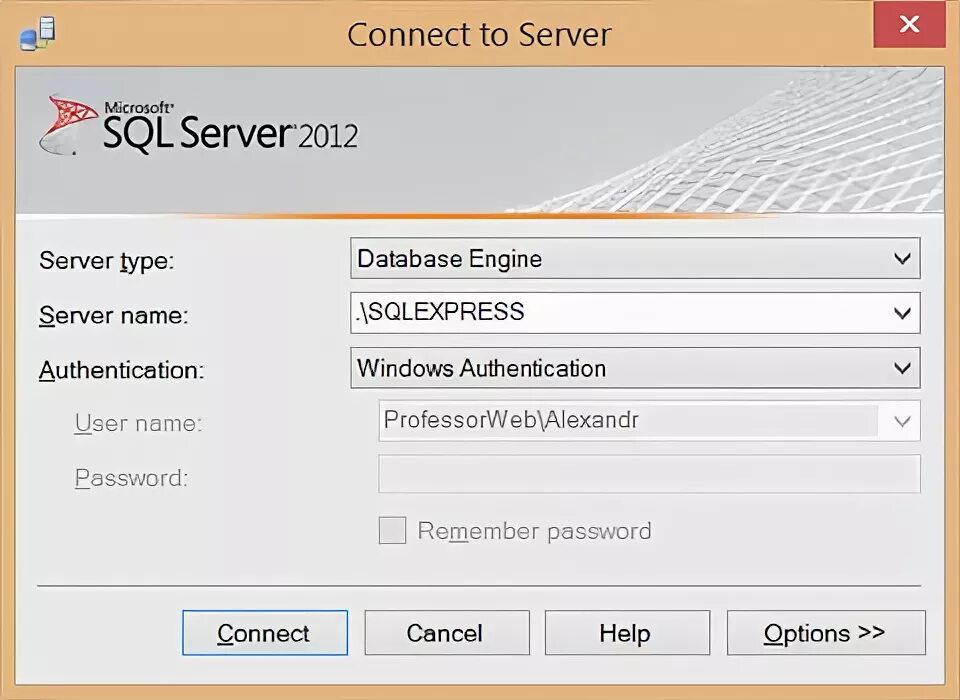Click the server icon in the title bar
This screenshot has width=960, height=700.
click(x=38, y=34)
